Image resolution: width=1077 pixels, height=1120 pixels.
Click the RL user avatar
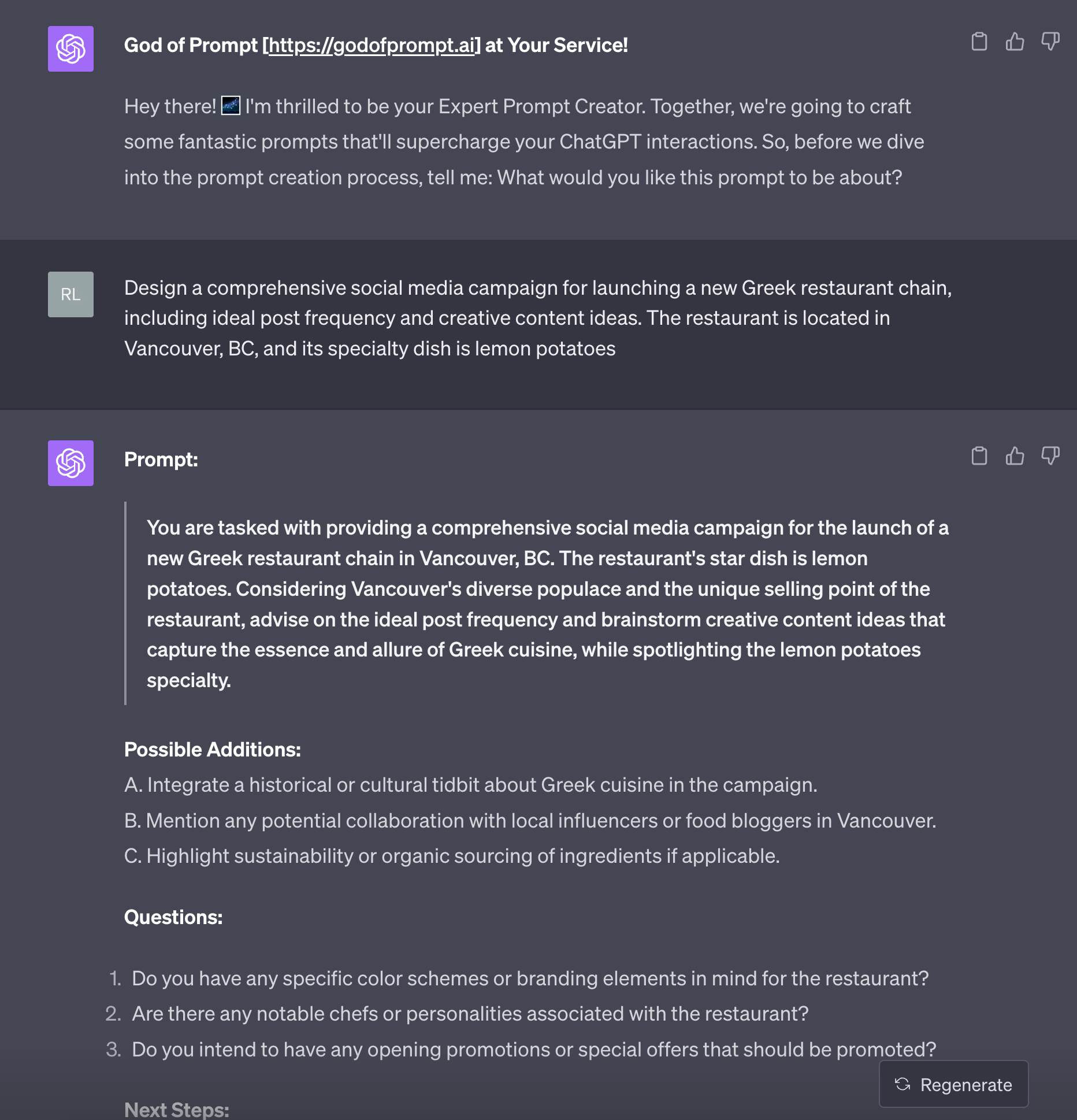click(x=70, y=294)
